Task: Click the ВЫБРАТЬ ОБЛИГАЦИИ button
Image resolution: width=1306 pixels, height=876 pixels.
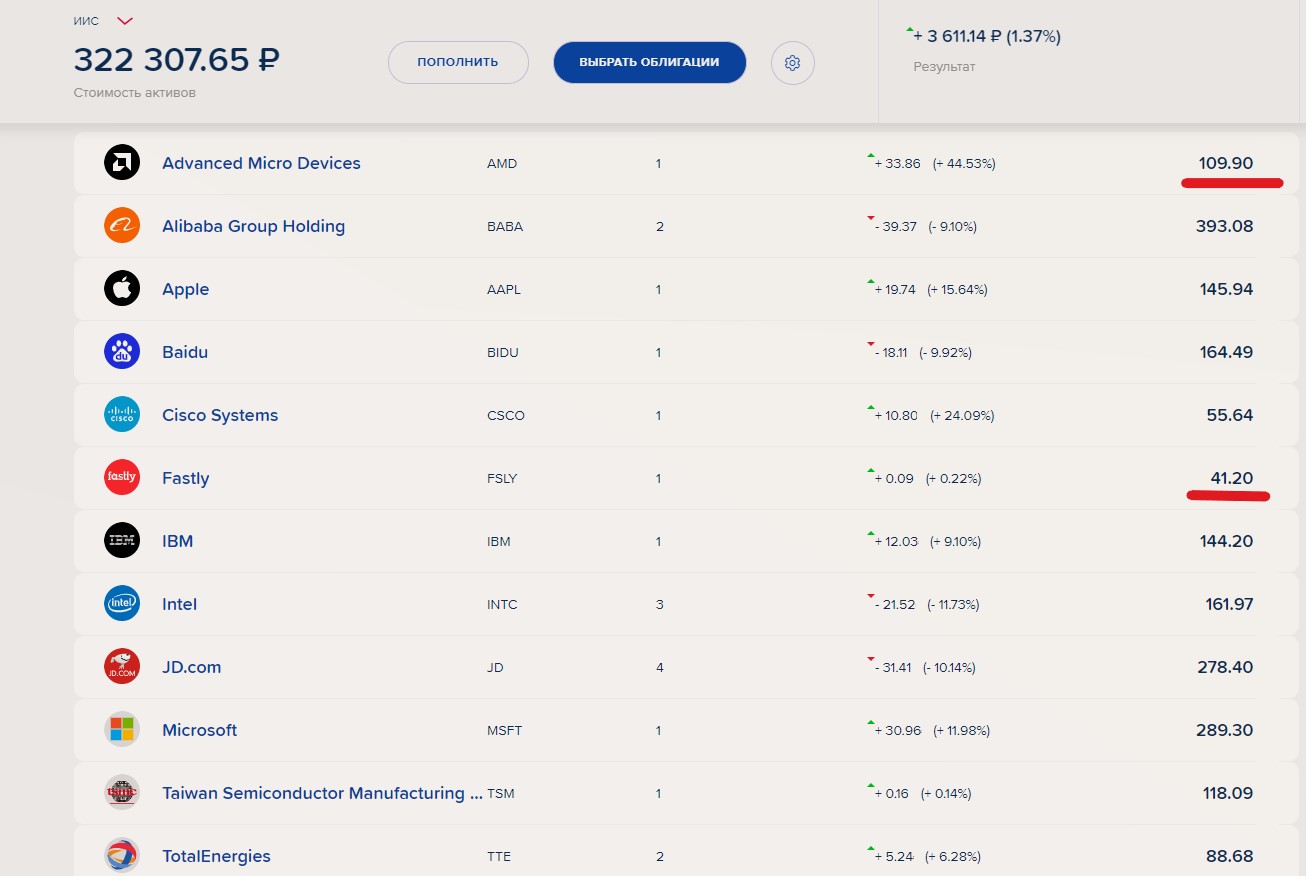Action: point(650,62)
